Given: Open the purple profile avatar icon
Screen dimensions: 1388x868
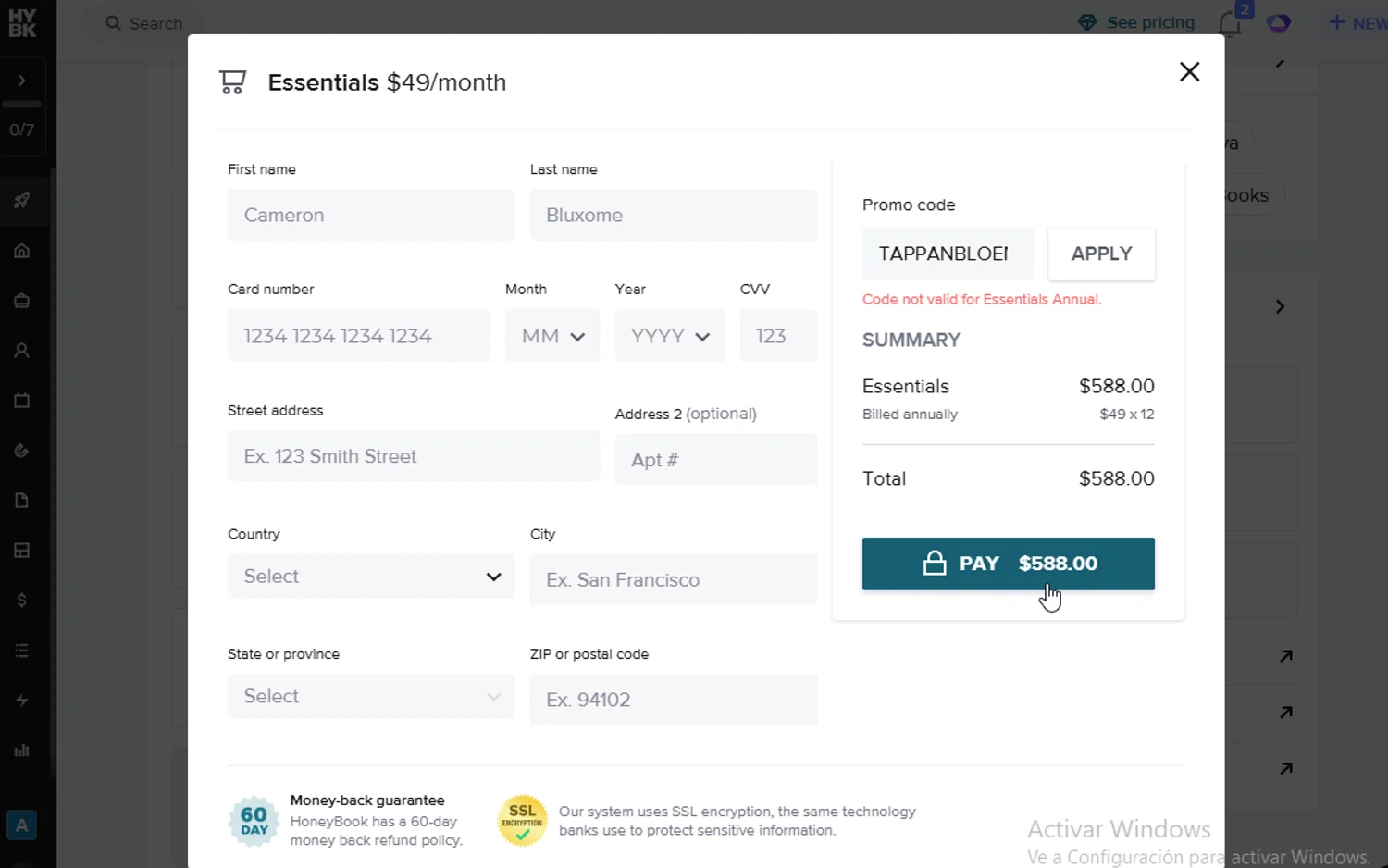Looking at the screenshot, I should coord(1279,23).
